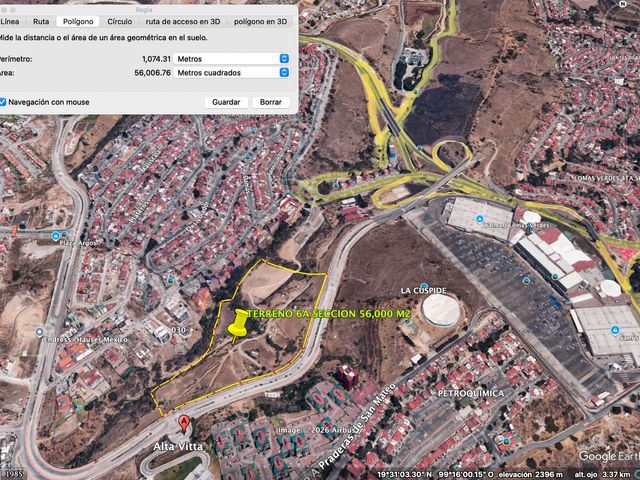The image size is (640, 480).
Task: Click the Guardar button
Action: coord(226,102)
